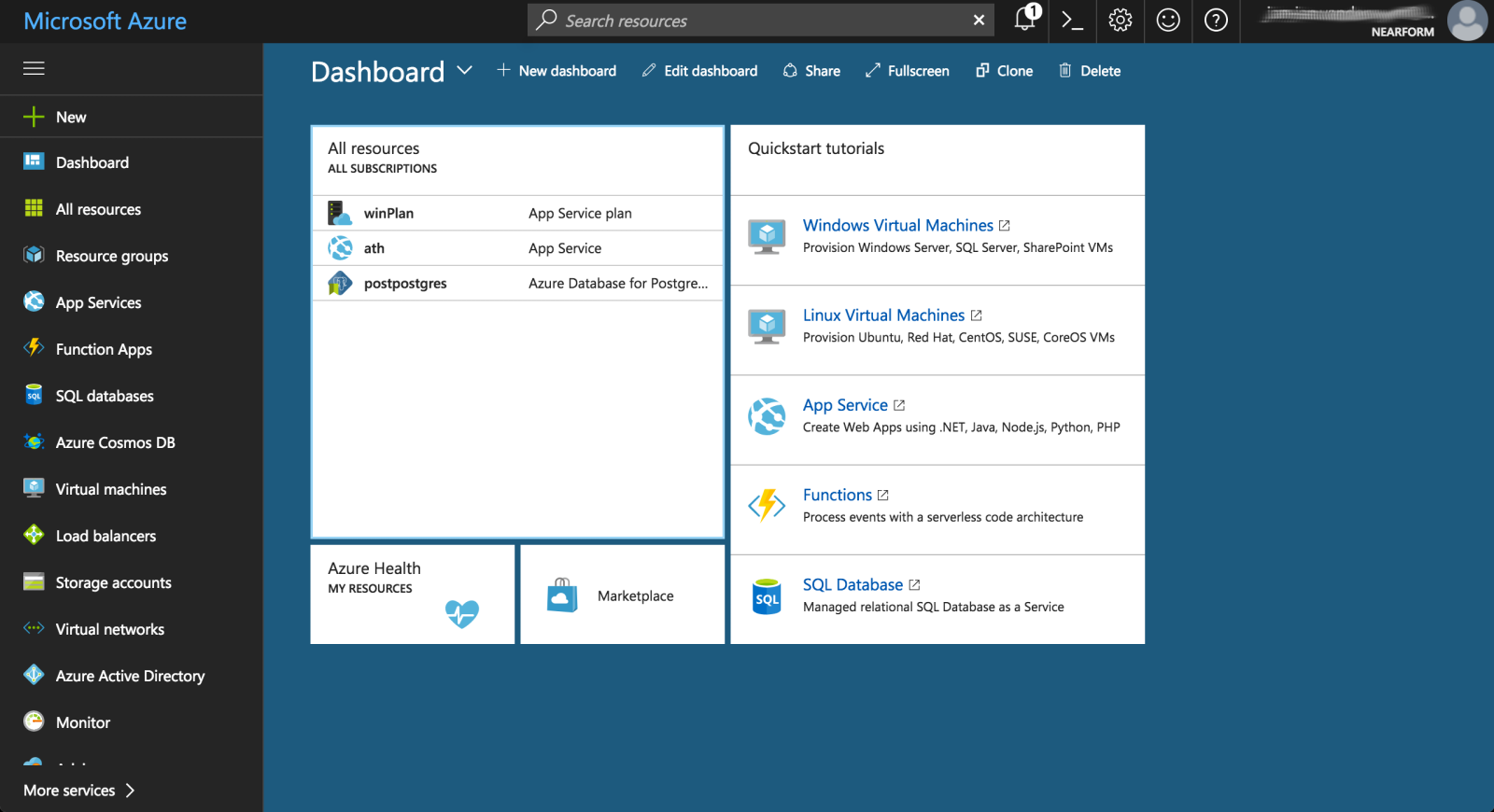The height and width of the screenshot is (812, 1494).
Task: Open the help question mark icon
Action: [1216, 20]
